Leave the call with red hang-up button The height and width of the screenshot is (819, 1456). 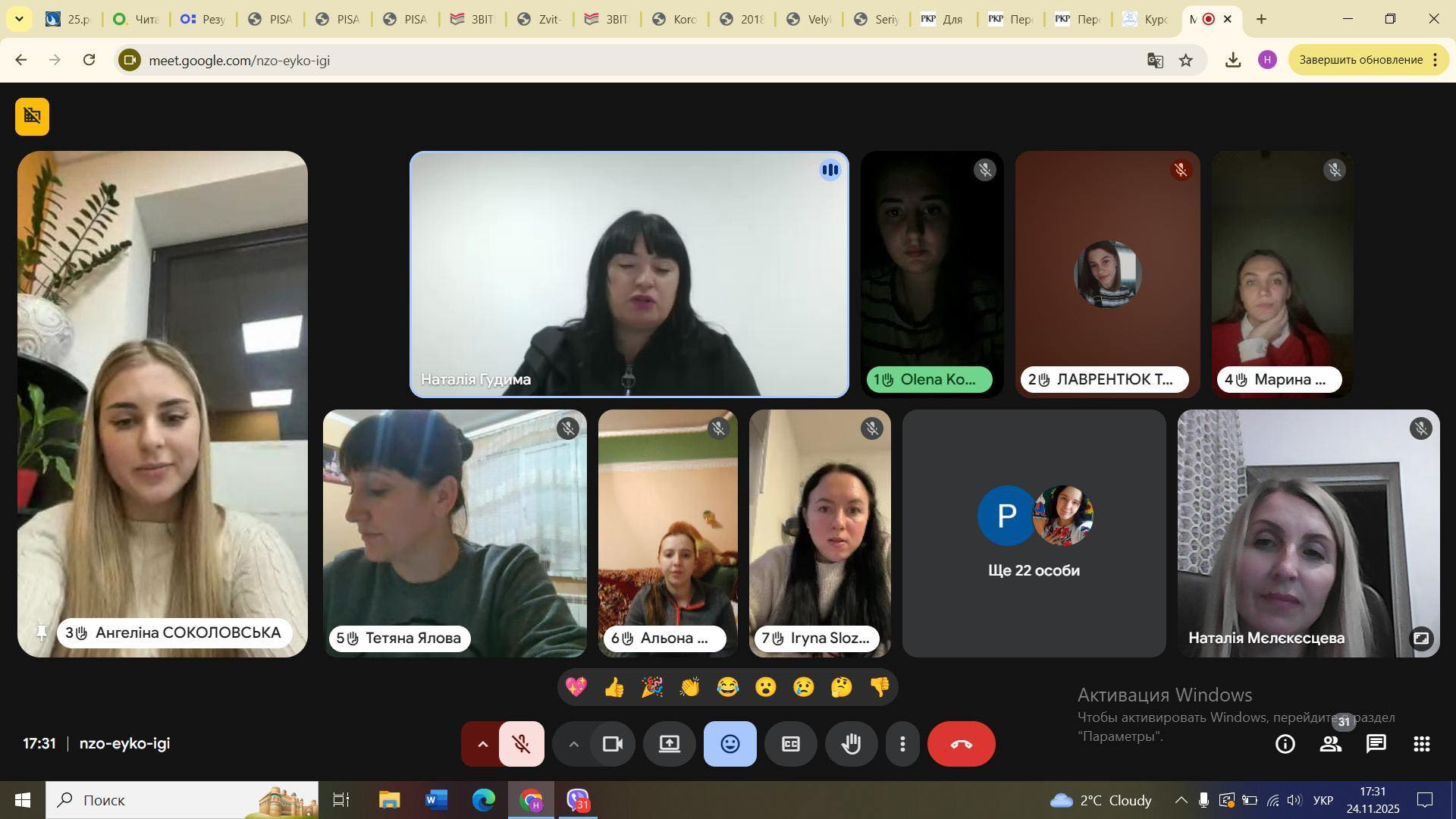961,744
